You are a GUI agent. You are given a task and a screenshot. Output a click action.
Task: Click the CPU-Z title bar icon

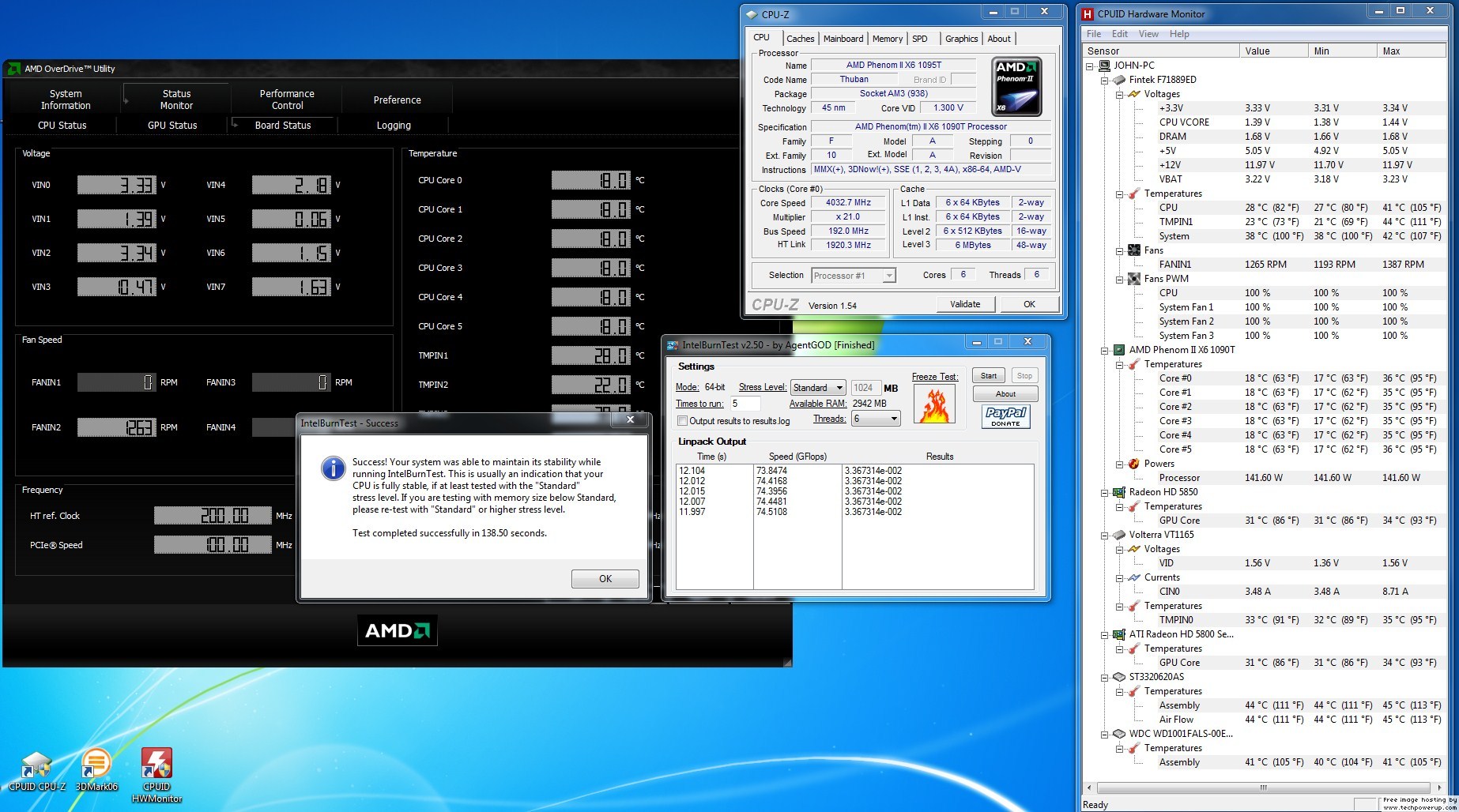751,14
